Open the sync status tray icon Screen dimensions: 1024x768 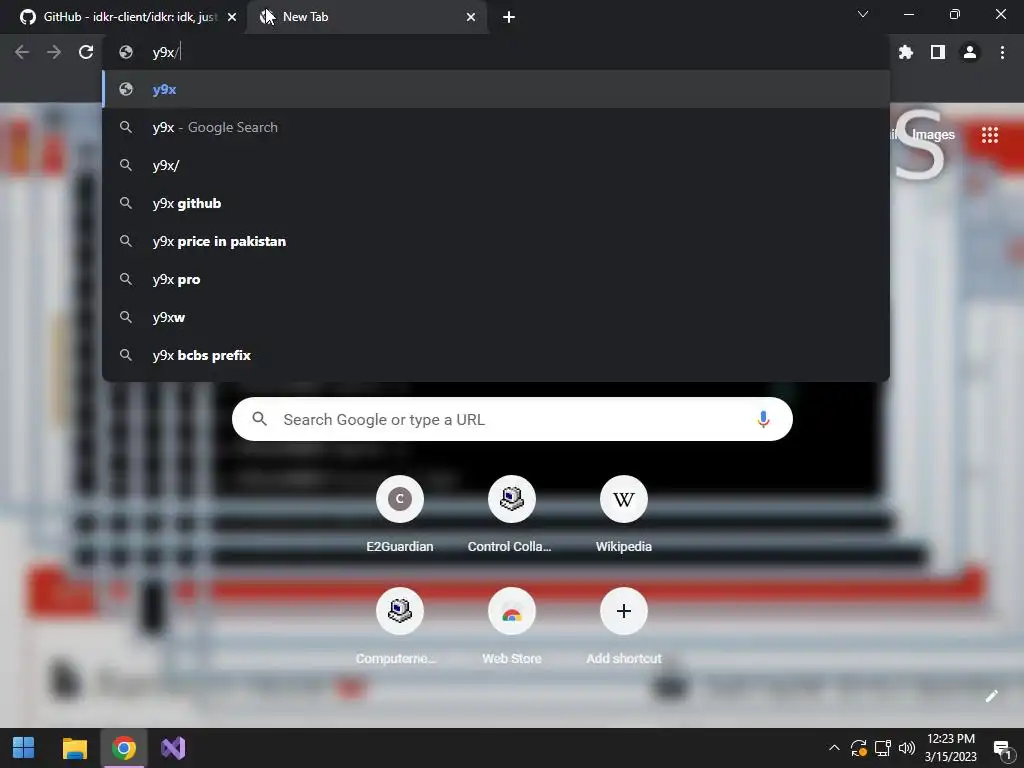pyautogui.click(x=858, y=748)
